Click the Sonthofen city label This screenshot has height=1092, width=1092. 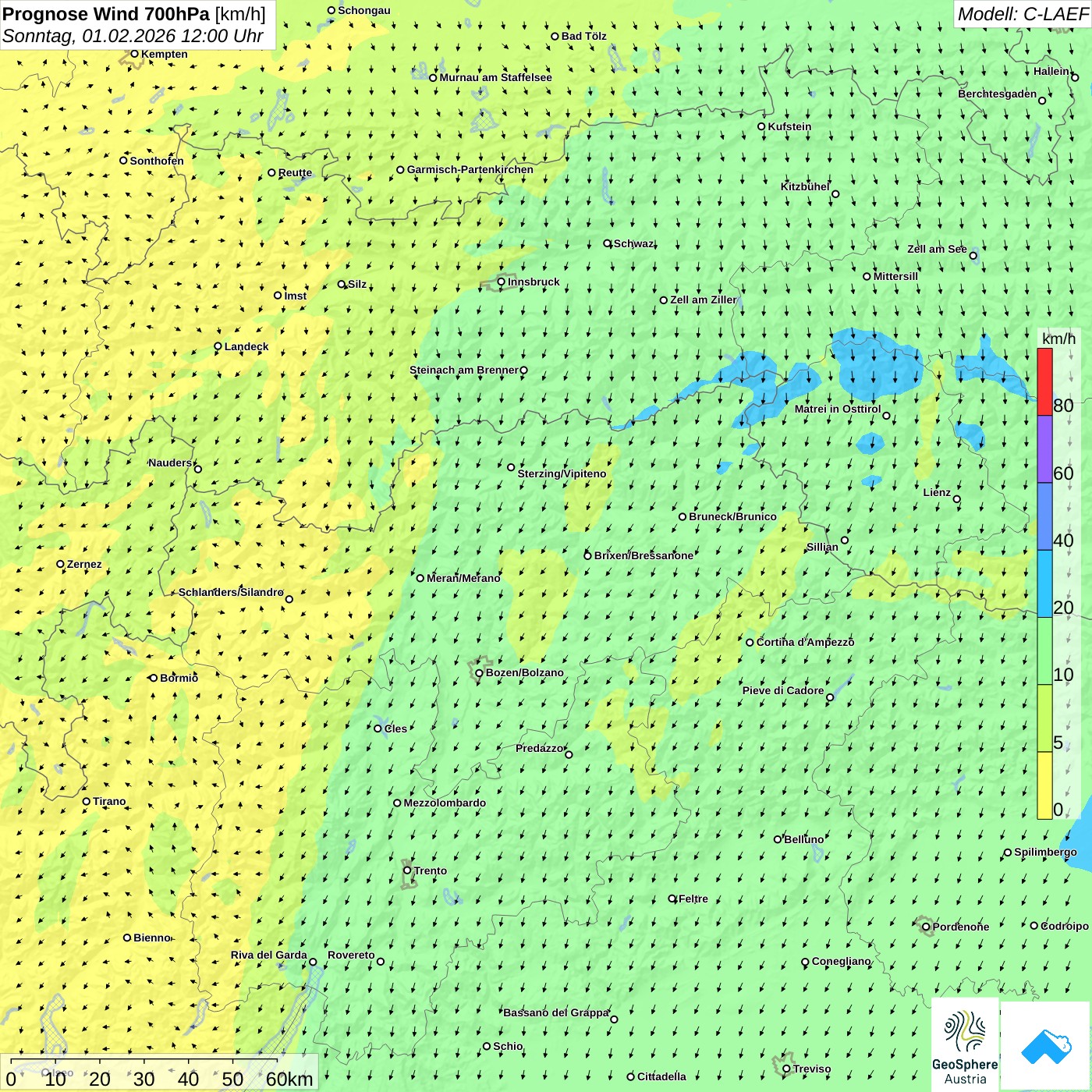tap(157, 161)
